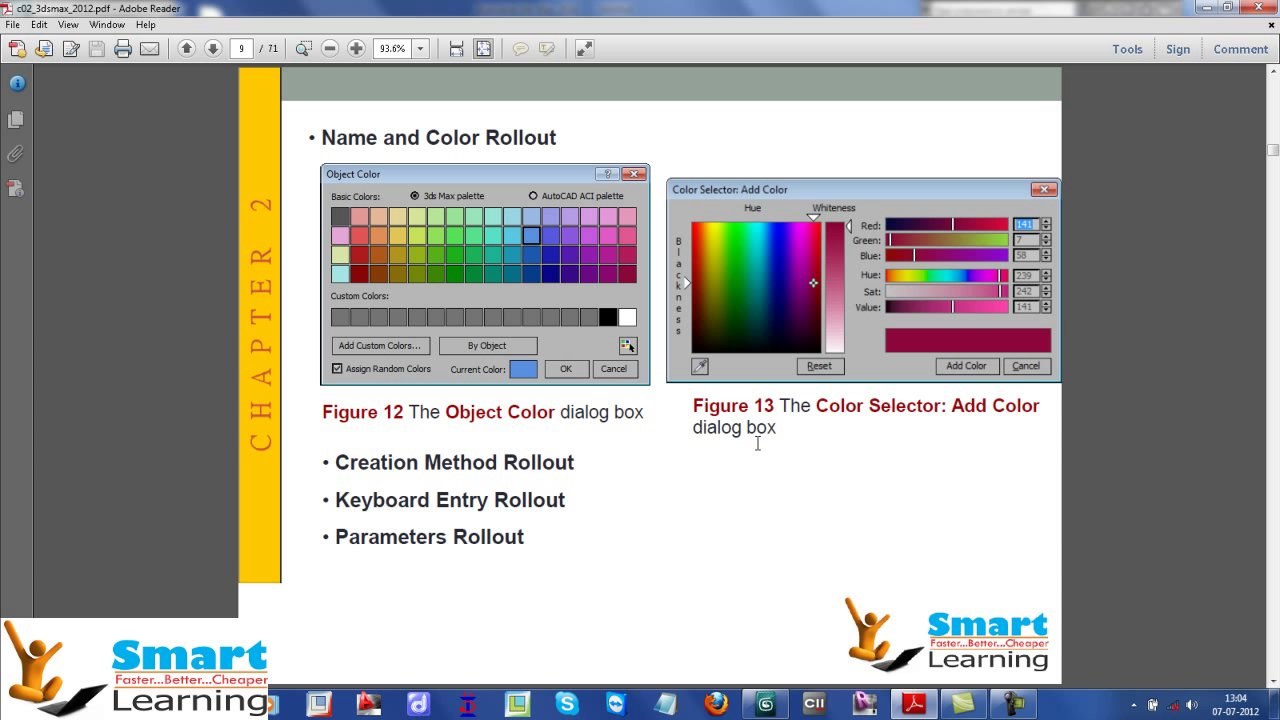This screenshot has width=1280, height=720.
Task: Click the By Object button
Action: pyautogui.click(x=487, y=346)
